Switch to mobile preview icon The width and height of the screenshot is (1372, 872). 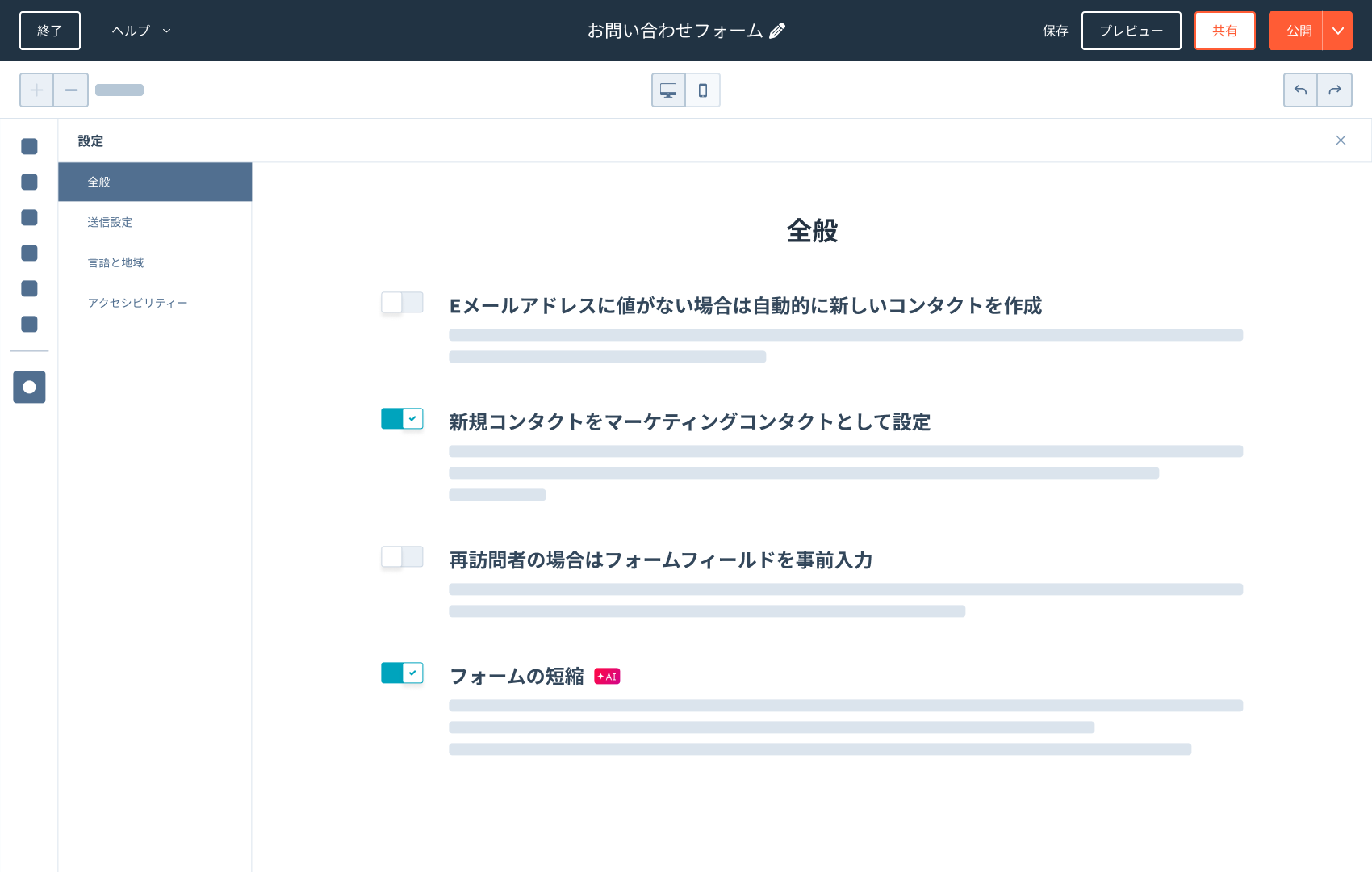[703, 90]
